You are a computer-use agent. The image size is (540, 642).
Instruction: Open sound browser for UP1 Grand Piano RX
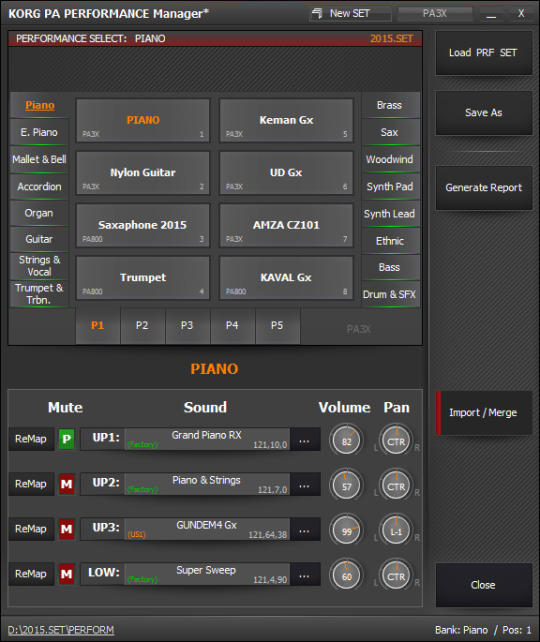tap(304, 441)
